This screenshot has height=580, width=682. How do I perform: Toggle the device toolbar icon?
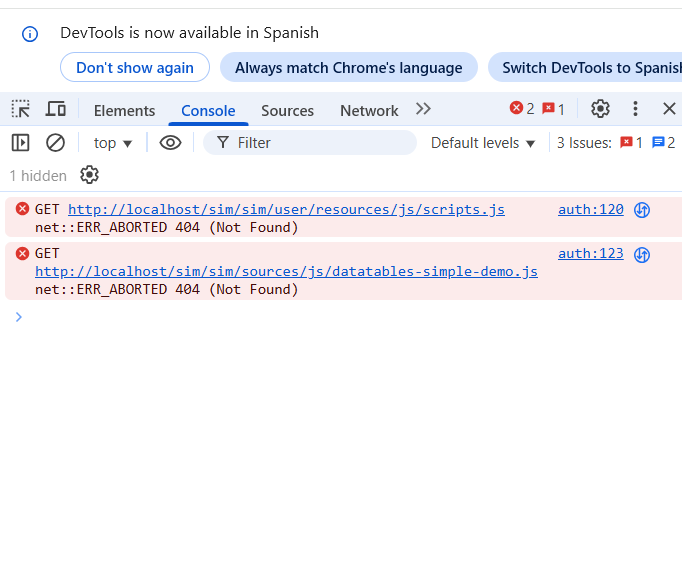tap(55, 109)
